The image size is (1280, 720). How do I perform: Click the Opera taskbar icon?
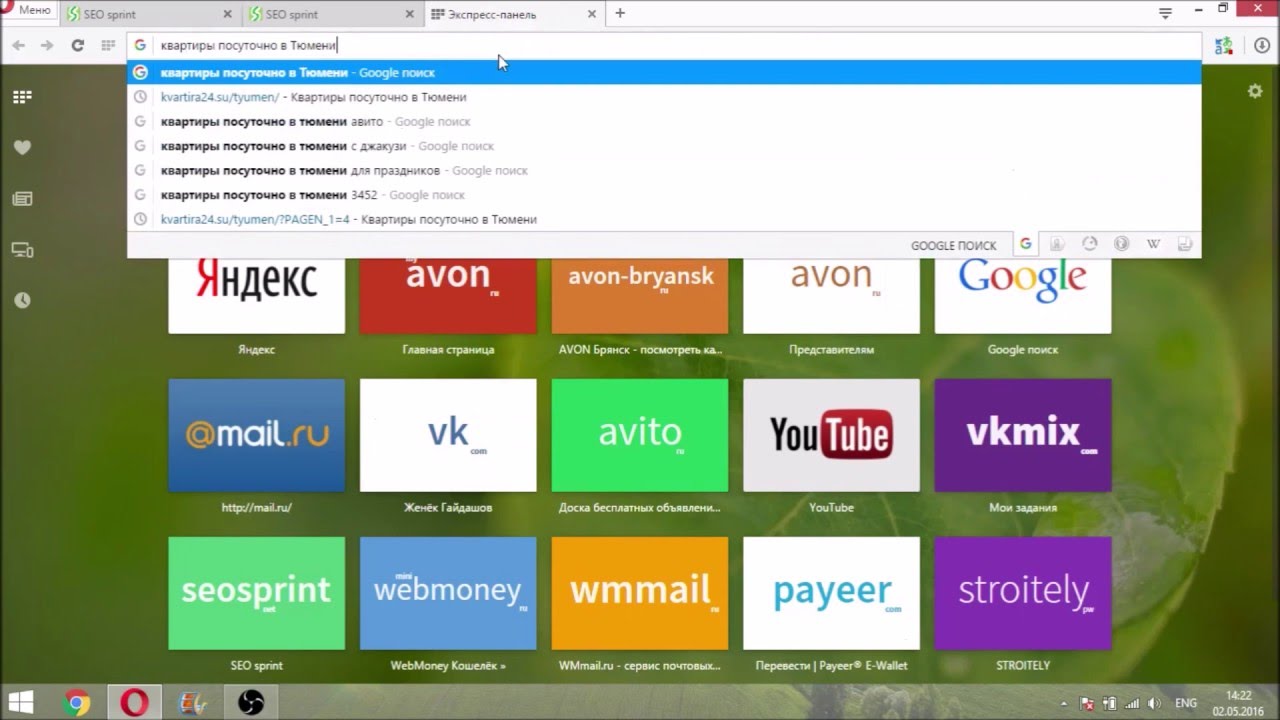point(134,703)
